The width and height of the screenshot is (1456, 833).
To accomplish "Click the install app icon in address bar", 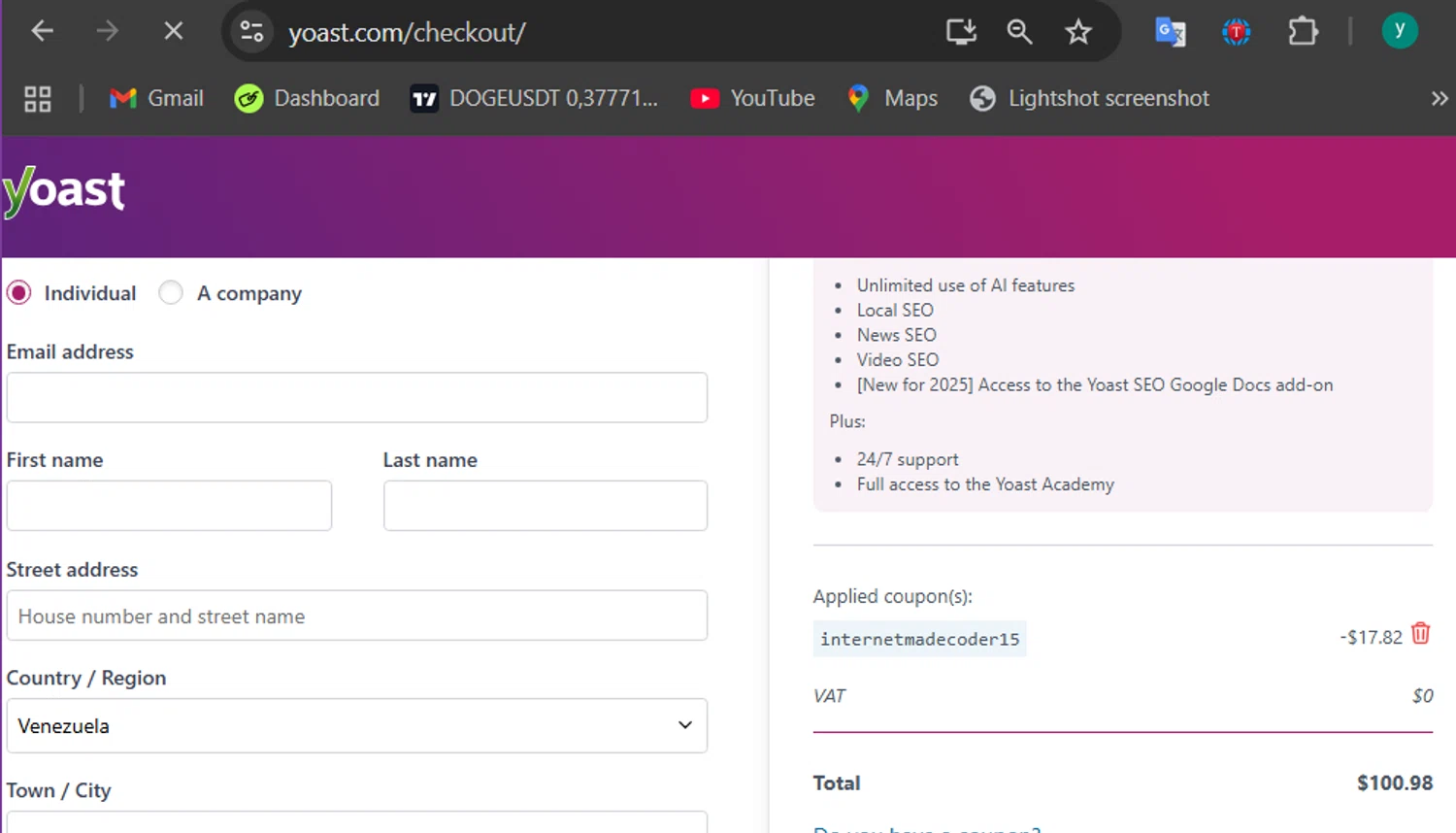I will 961,32.
